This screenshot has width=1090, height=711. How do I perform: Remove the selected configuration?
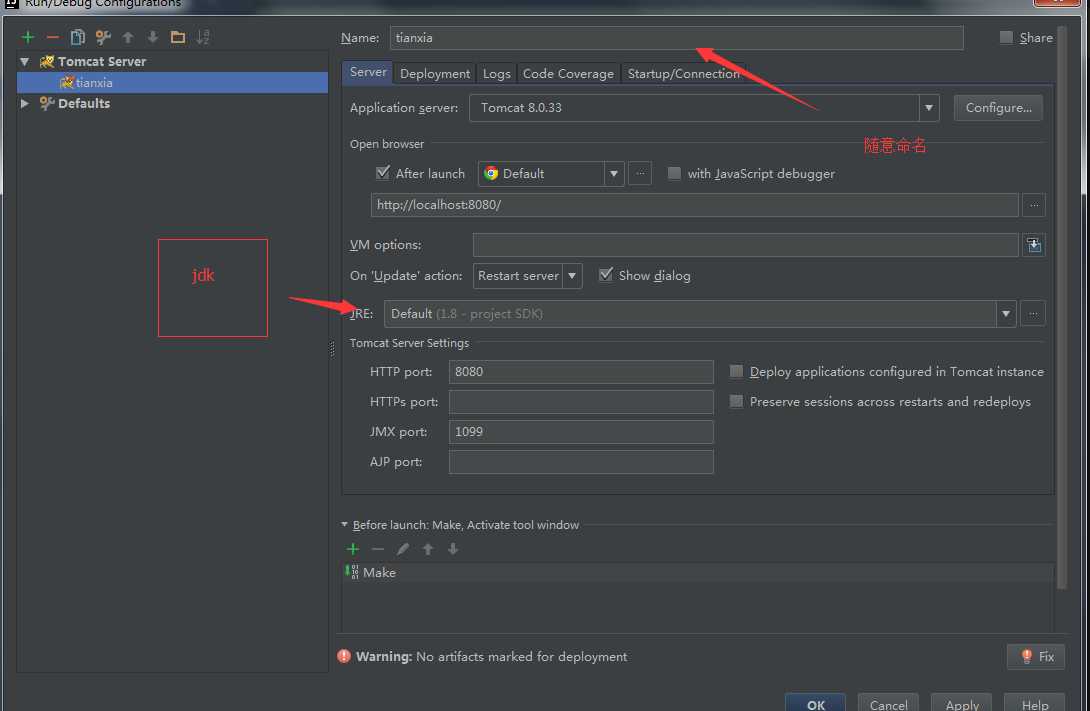52,37
